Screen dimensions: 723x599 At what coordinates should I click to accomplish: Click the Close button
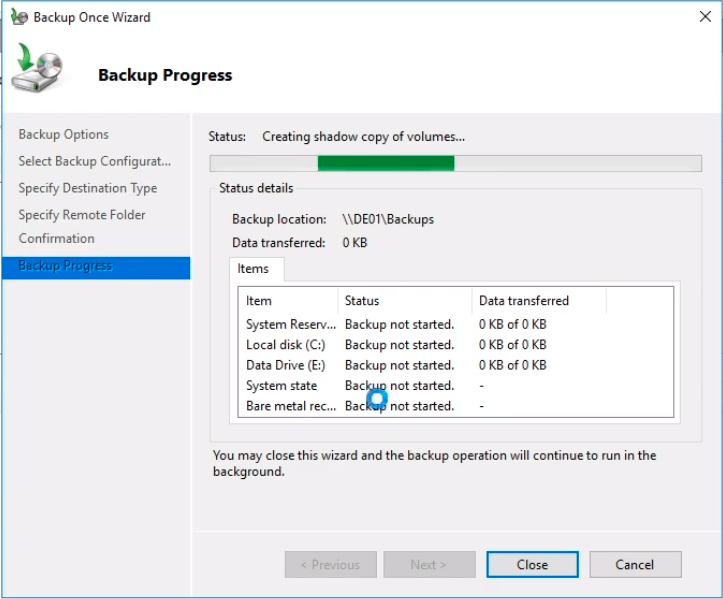[532, 564]
